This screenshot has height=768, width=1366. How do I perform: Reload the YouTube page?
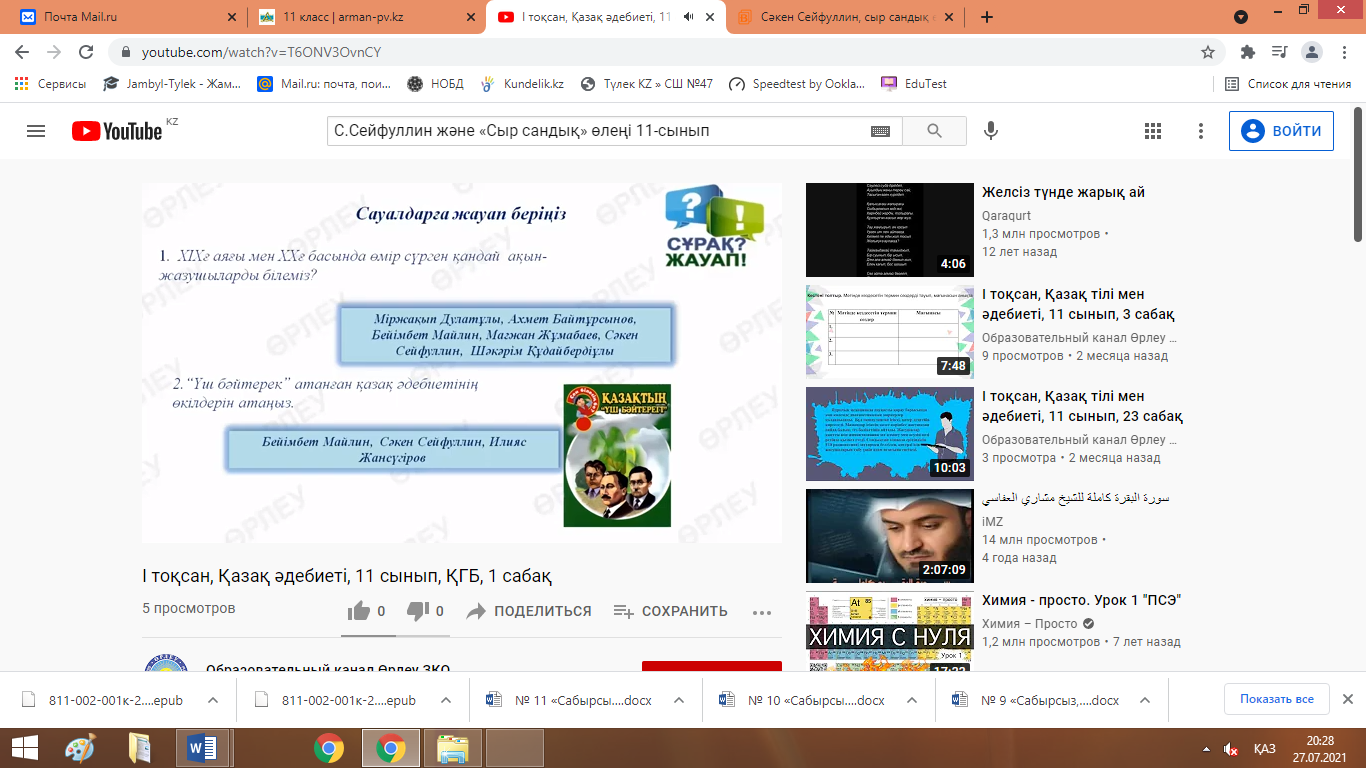coord(86,52)
